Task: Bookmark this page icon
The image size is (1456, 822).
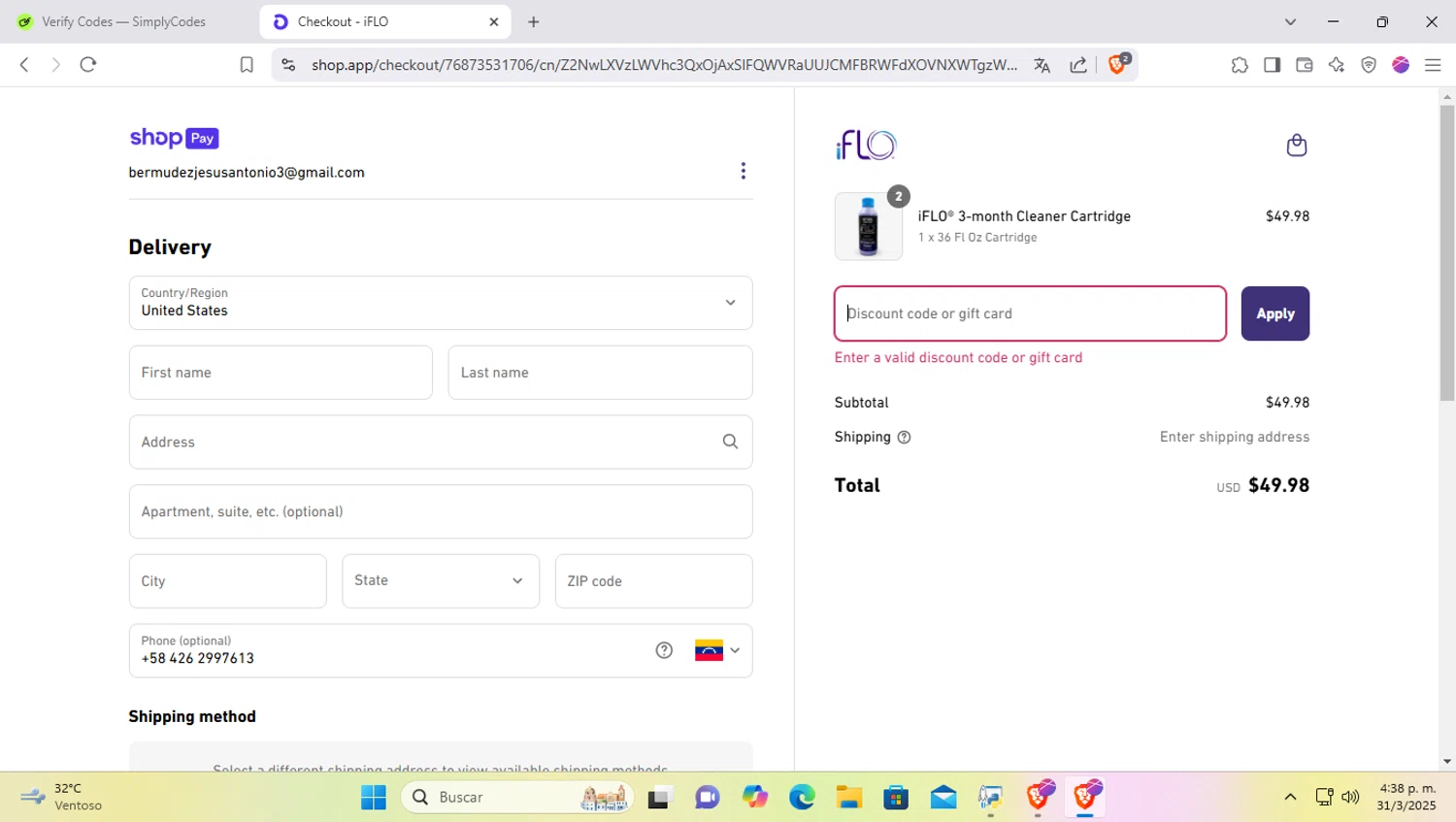Action: [247, 65]
